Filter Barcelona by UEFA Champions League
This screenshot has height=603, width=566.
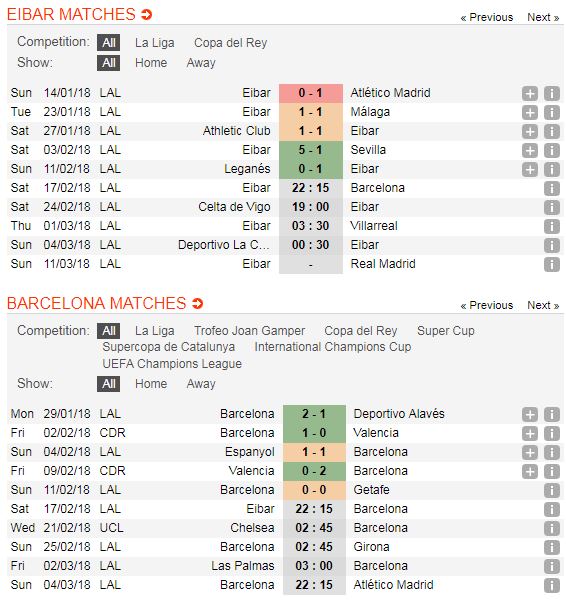(x=172, y=364)
